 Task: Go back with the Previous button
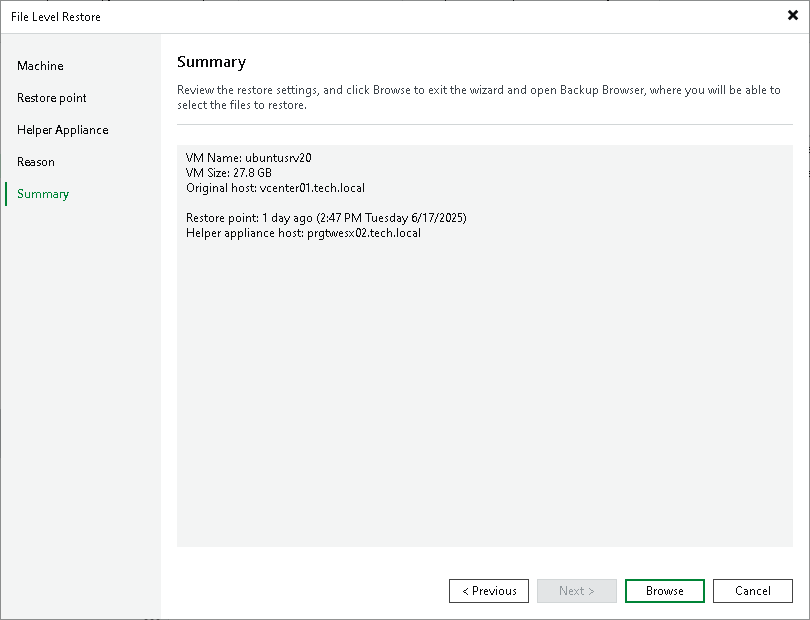pos(489,591)
